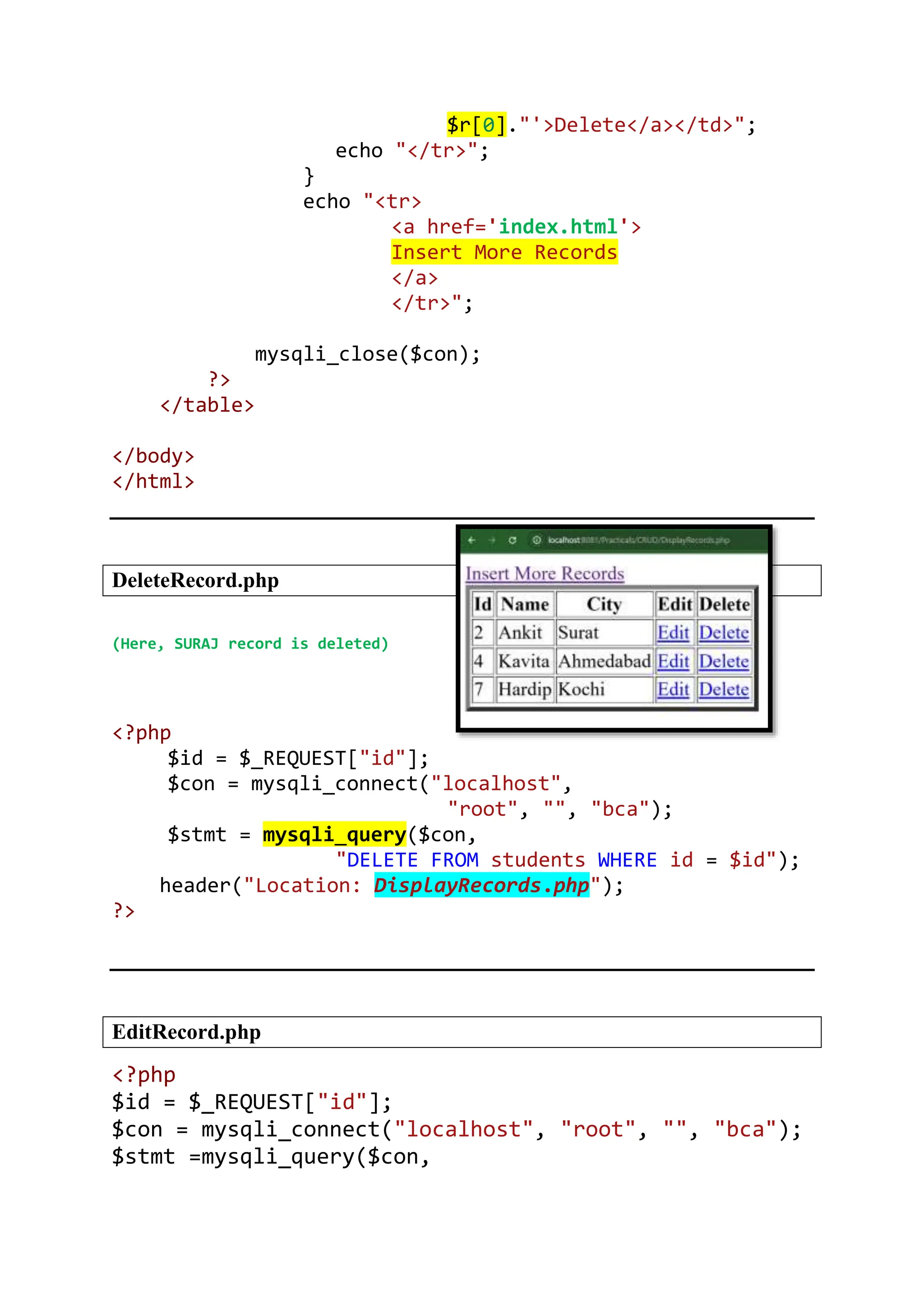Click Delete link for Kavita row
The image size is (924, 1307).
tap(724, 661)
